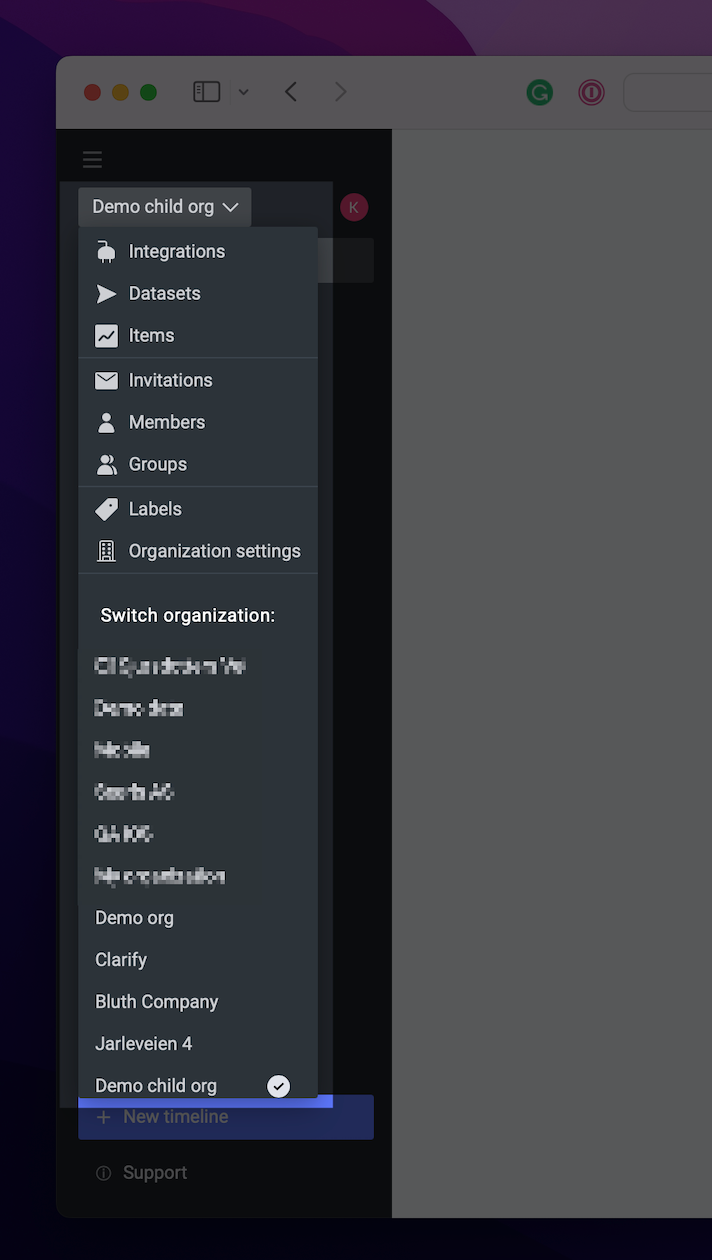
Task: Click the checkmark next to Demo child org
Action: point(279,1086)
